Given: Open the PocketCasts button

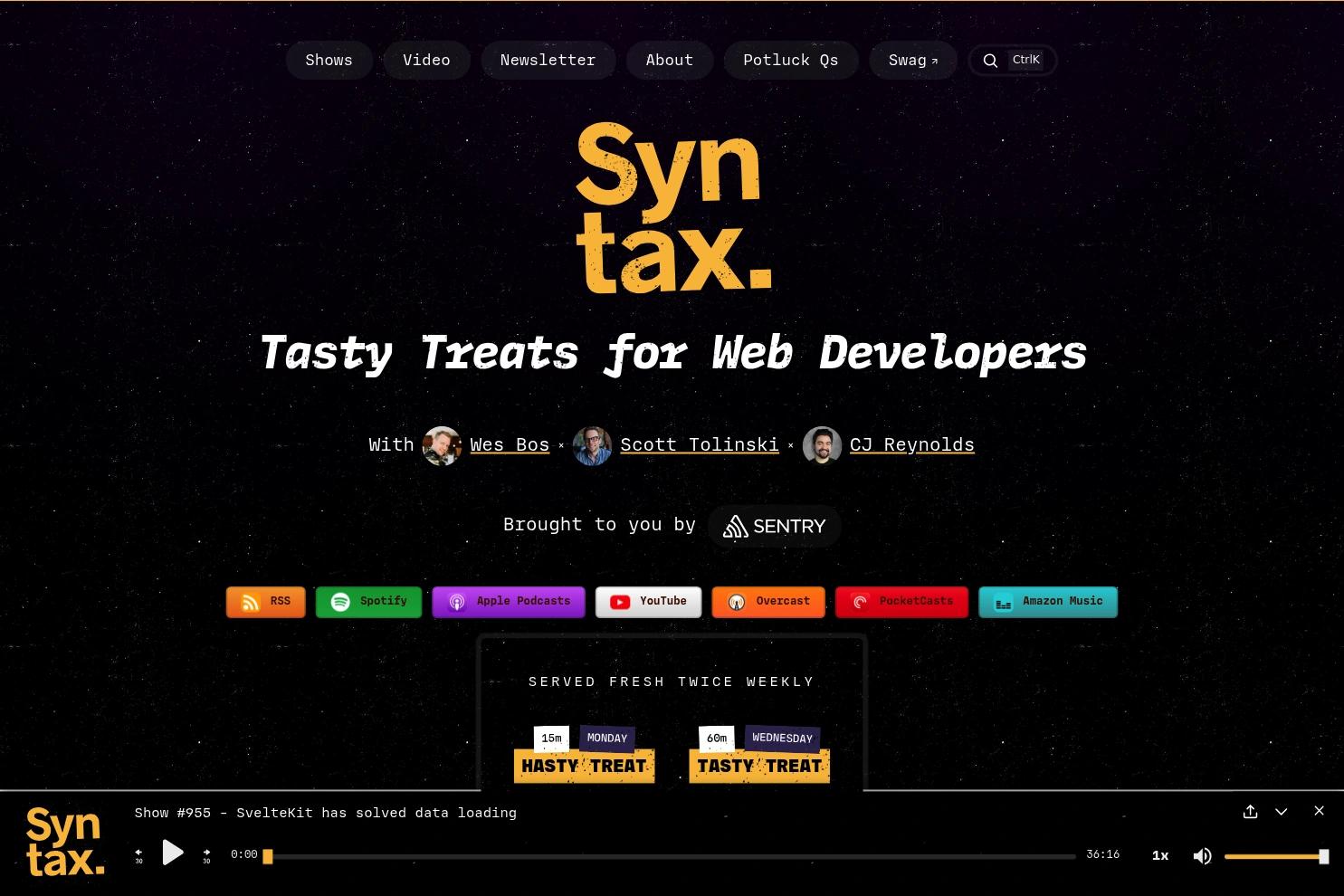Looking at the screenshot, I should point(901,602).
